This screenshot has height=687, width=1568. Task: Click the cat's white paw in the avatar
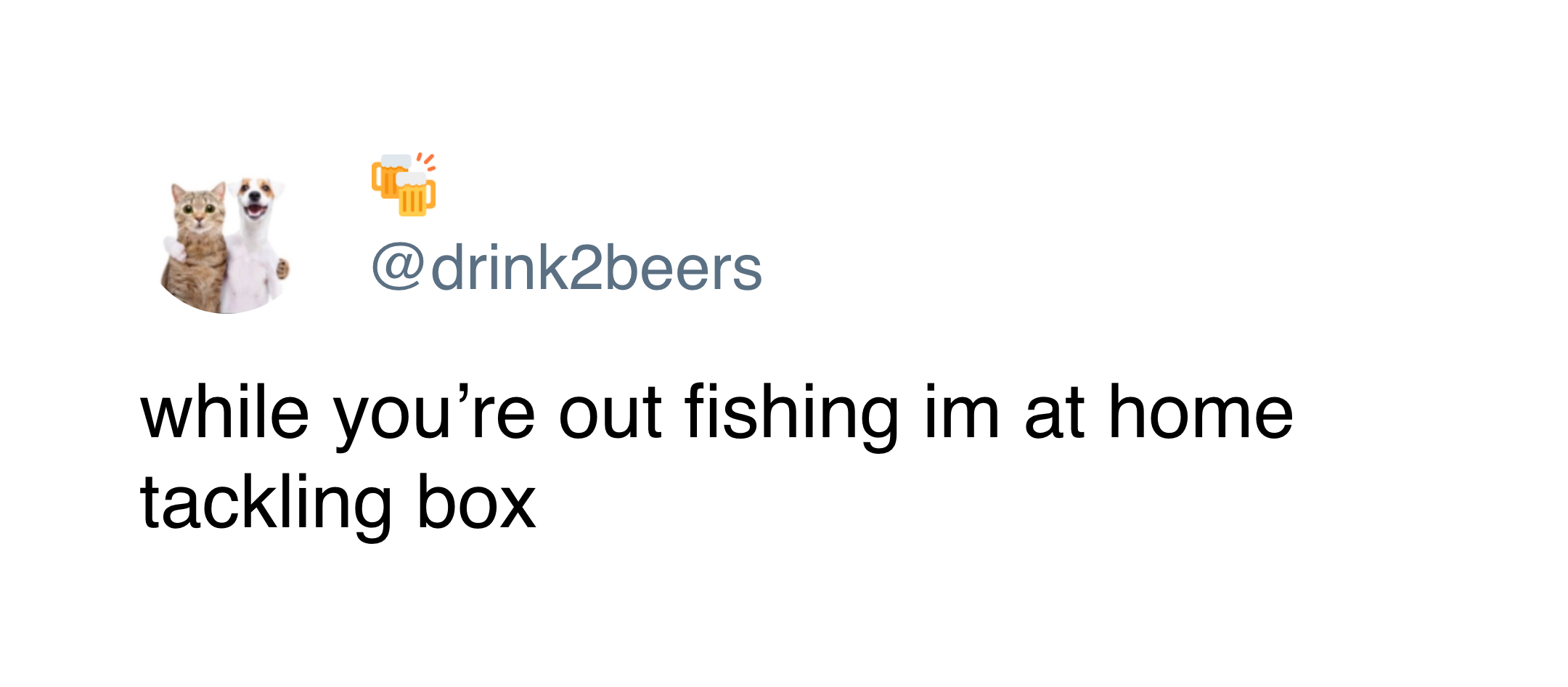pos(174,247)
